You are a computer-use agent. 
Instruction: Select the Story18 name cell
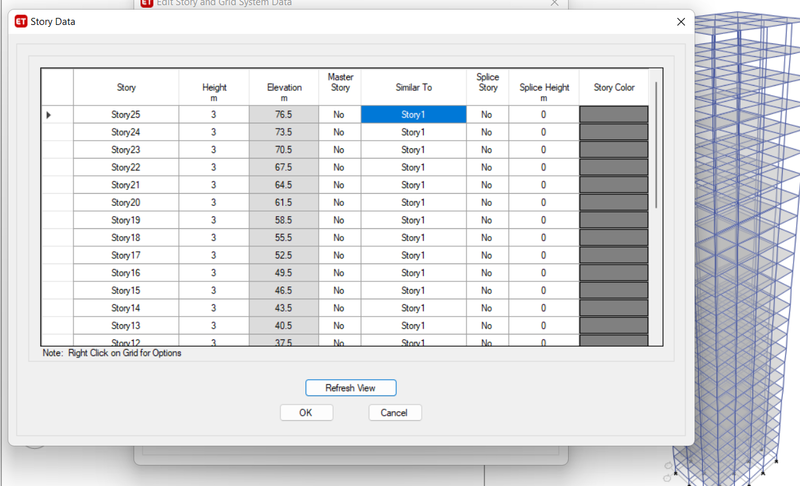coord(126,238)
